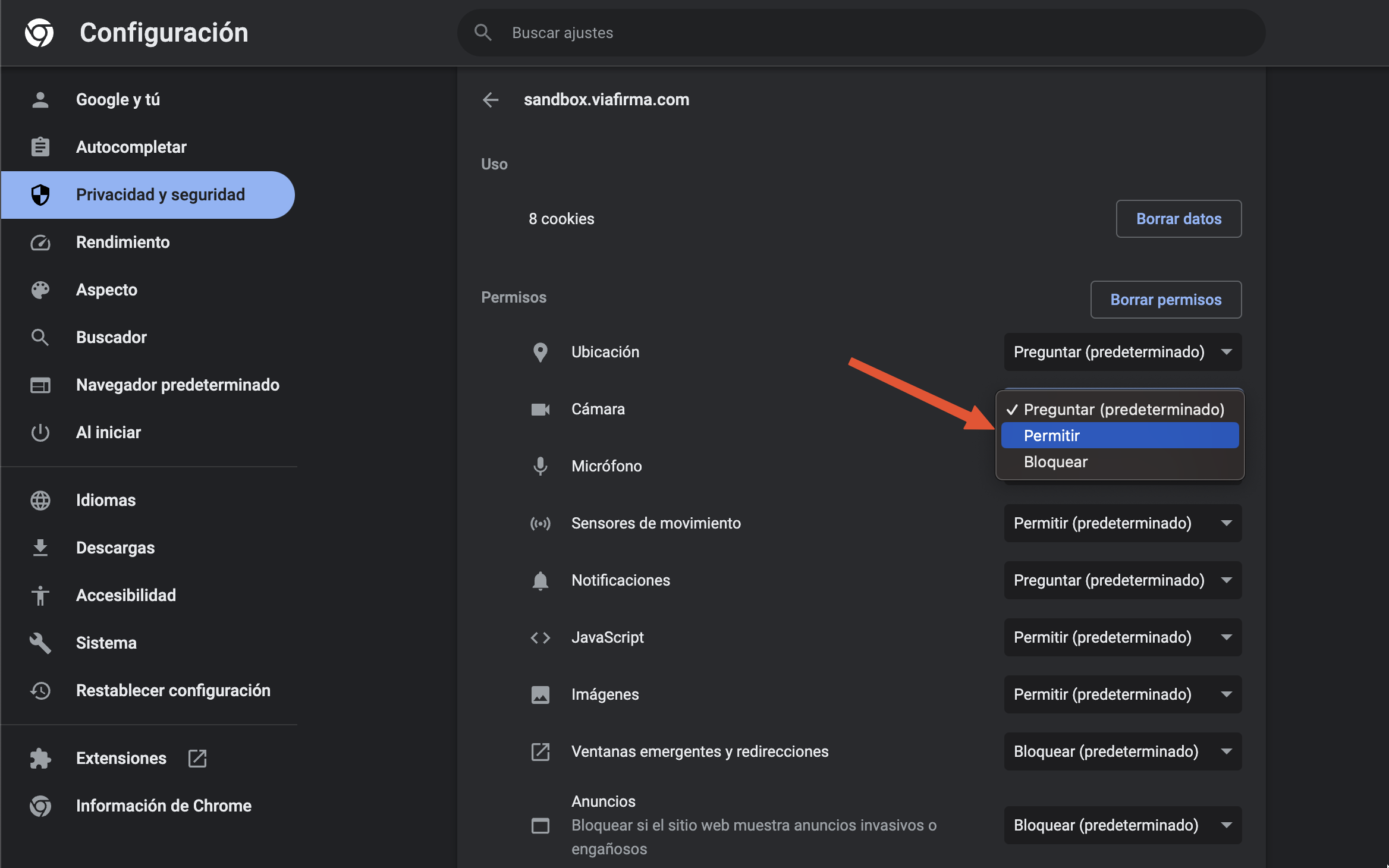Click the location pin icon for Ubicación
Viewport: 1389px width, 868px height.
[x=540, y=352]
